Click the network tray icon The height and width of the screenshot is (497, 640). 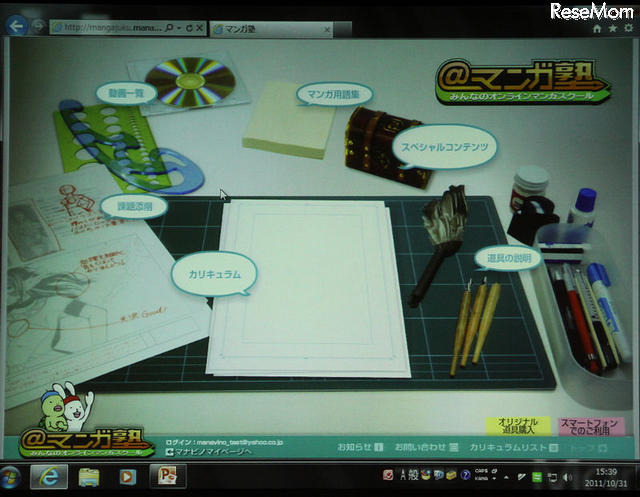pyautogui.click(x=552, y=477)
